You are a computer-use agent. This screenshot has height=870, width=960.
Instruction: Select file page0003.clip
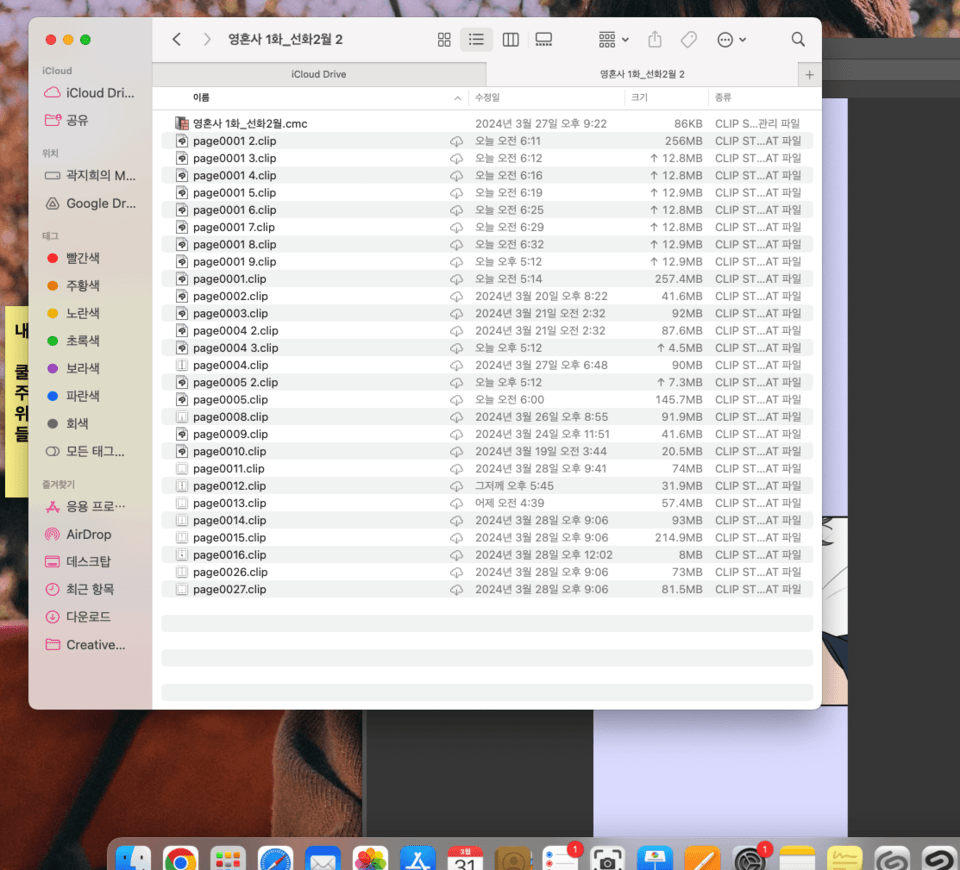(x=487, y=313)
